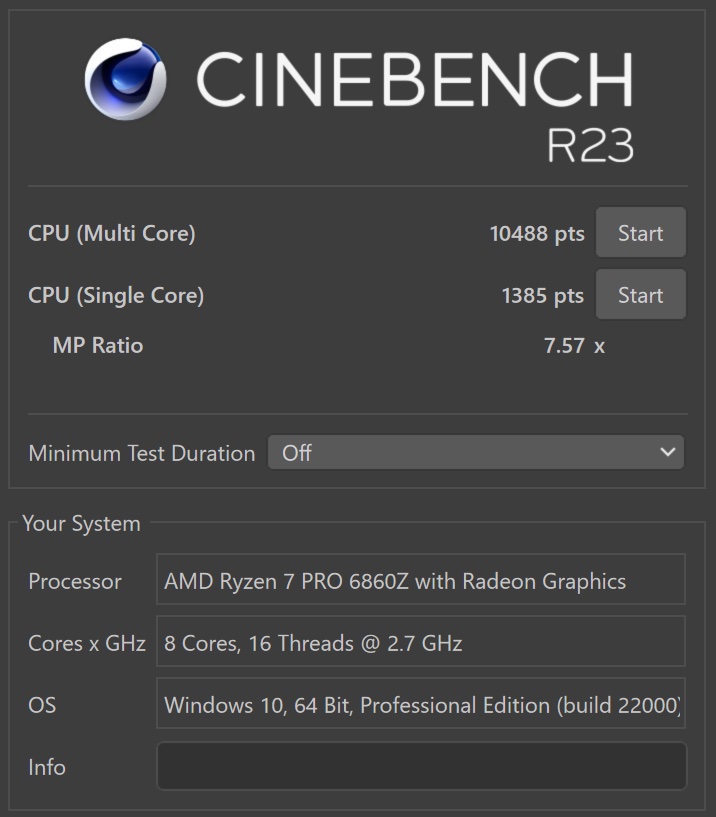Click the CINEBENCH title text
The height and width of the screenshot is (817, 716).
point(414,79)
